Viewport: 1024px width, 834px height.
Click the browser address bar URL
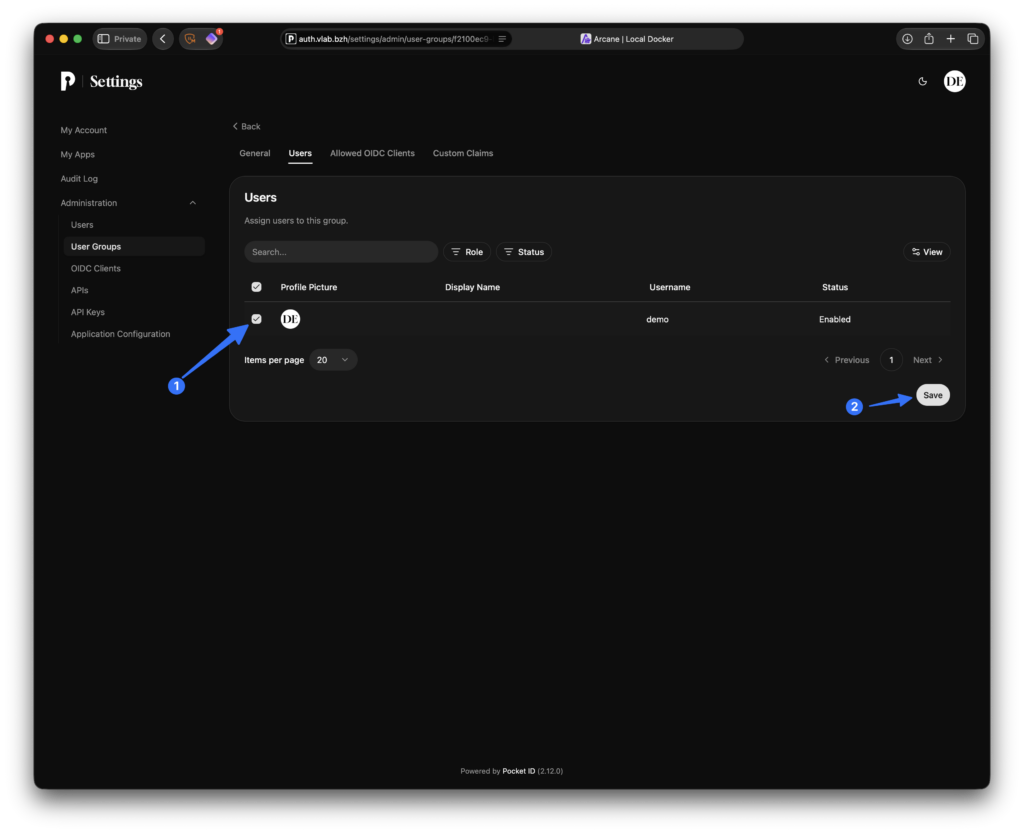coord(394,39)
